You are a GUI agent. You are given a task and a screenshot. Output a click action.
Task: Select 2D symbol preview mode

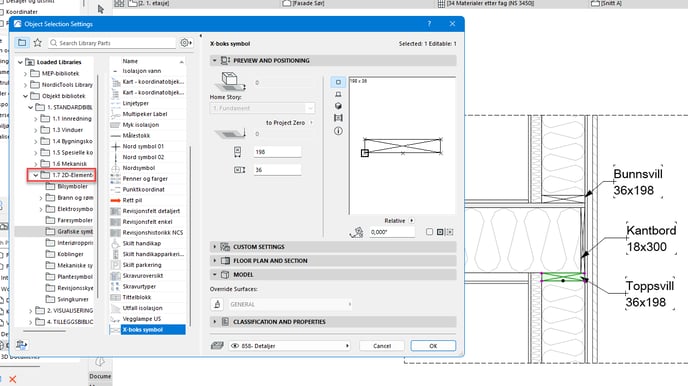(x=338, y=82)
